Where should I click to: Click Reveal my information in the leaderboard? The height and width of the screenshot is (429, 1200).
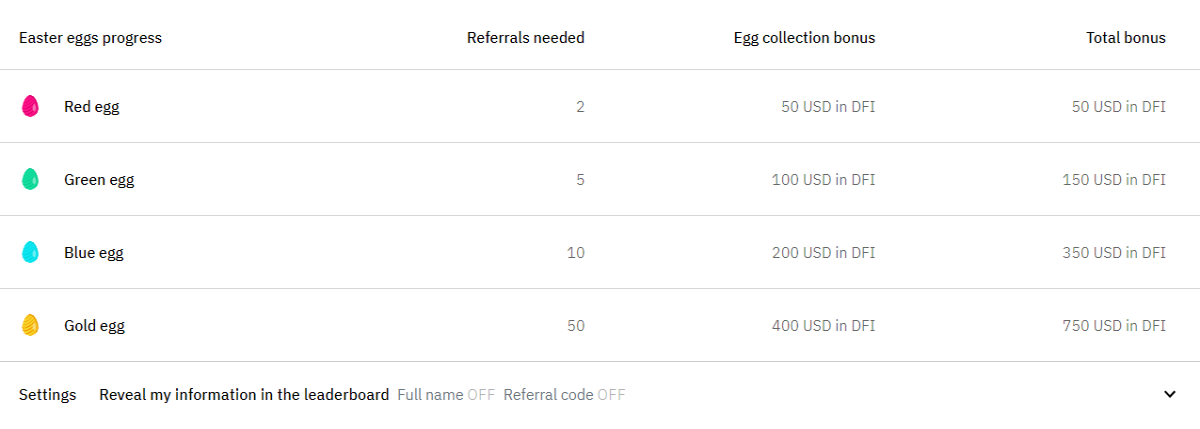pos(244,394)
